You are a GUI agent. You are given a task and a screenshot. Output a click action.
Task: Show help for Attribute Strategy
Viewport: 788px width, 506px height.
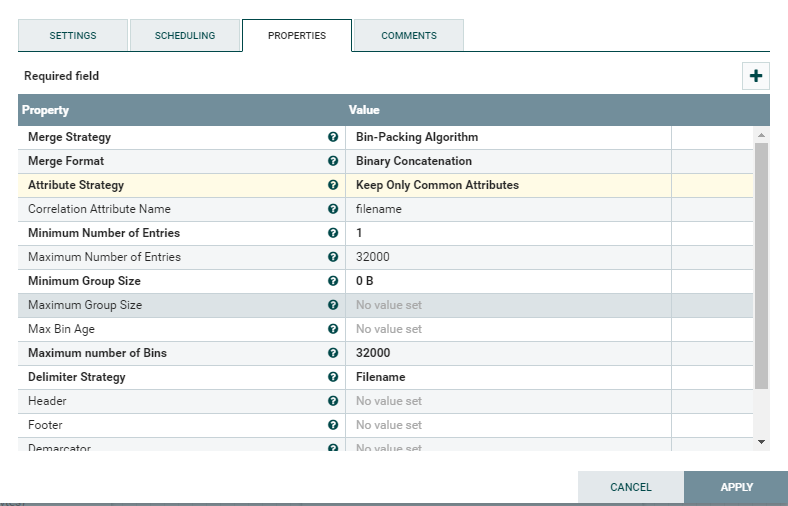click(333, 185)
